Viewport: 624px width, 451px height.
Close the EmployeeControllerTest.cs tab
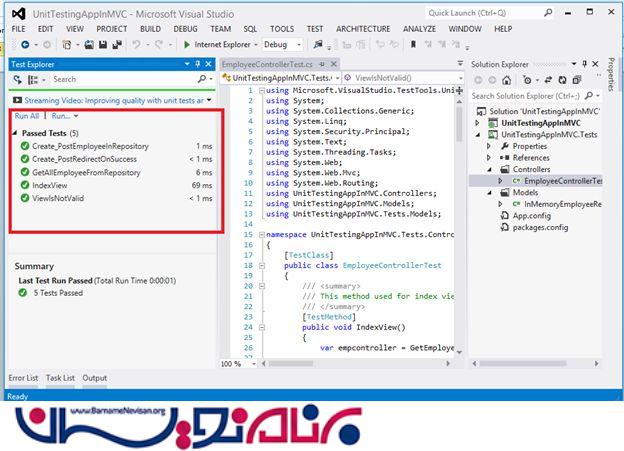(334, 64)
